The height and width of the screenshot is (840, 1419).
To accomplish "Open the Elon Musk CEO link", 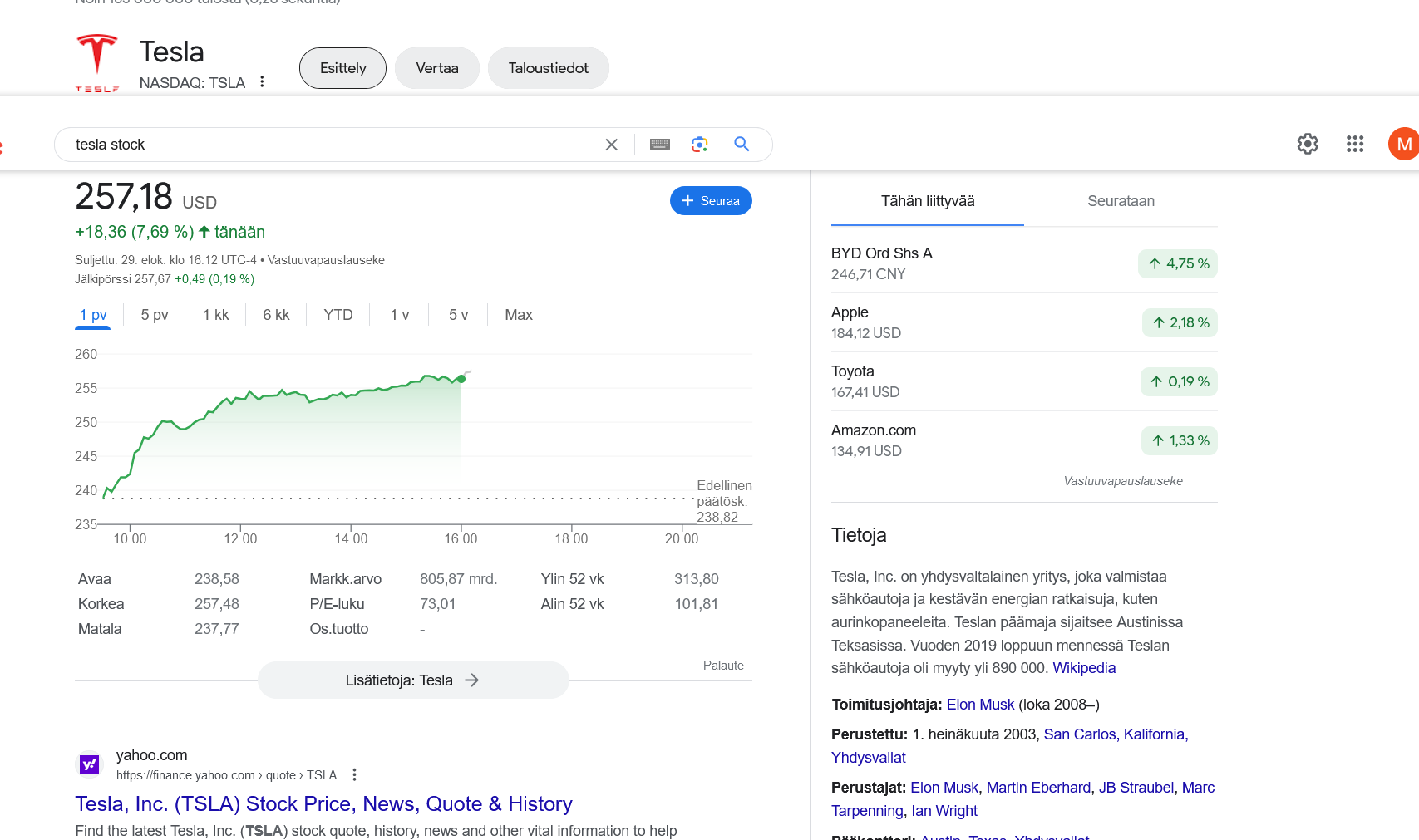I will [x=980, y=705].
